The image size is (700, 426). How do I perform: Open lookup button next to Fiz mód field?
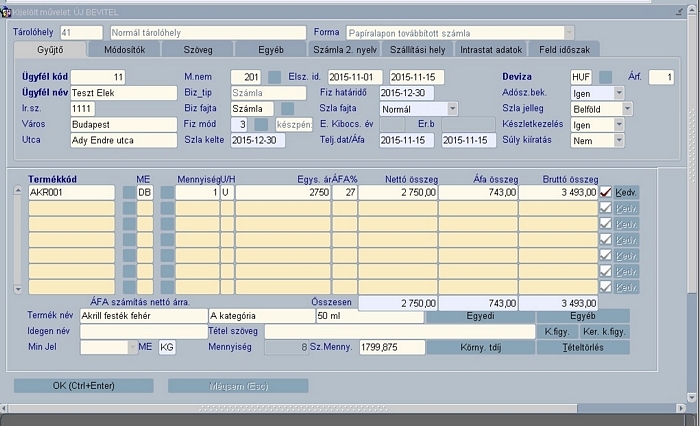tap(261, 125)
